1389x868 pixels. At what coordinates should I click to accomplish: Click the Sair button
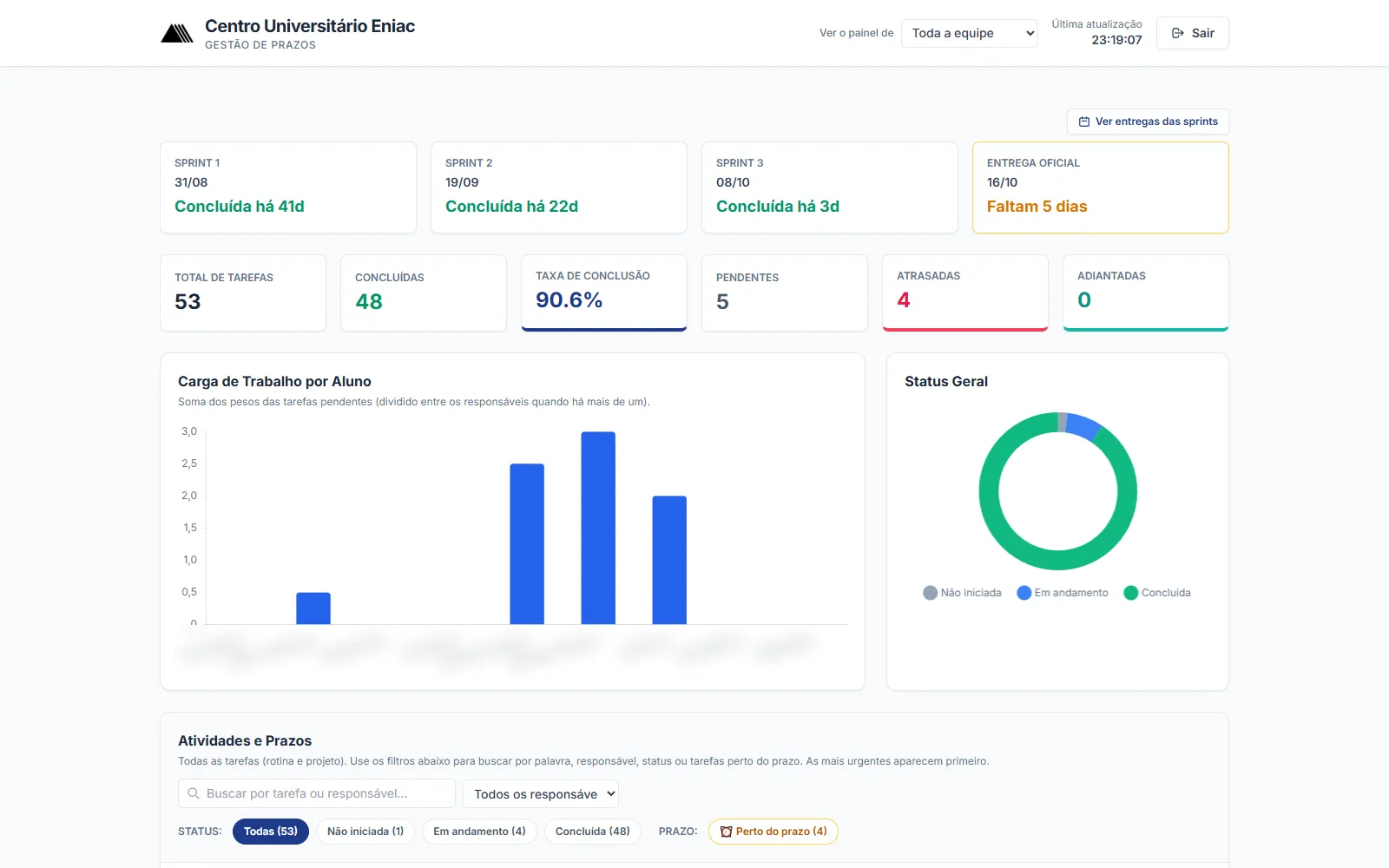(x=1193, y=33)
